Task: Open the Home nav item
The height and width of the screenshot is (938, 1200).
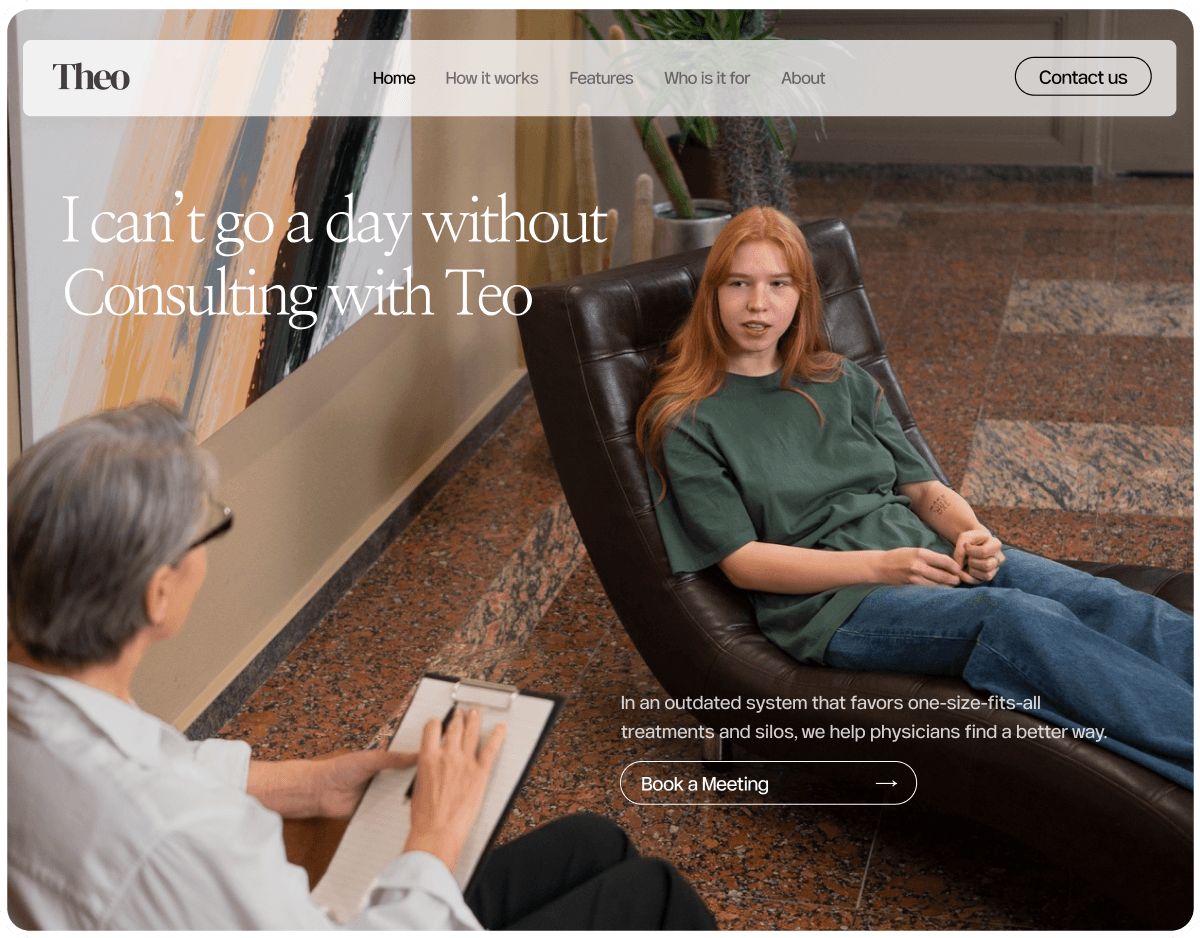Action: 394,78
